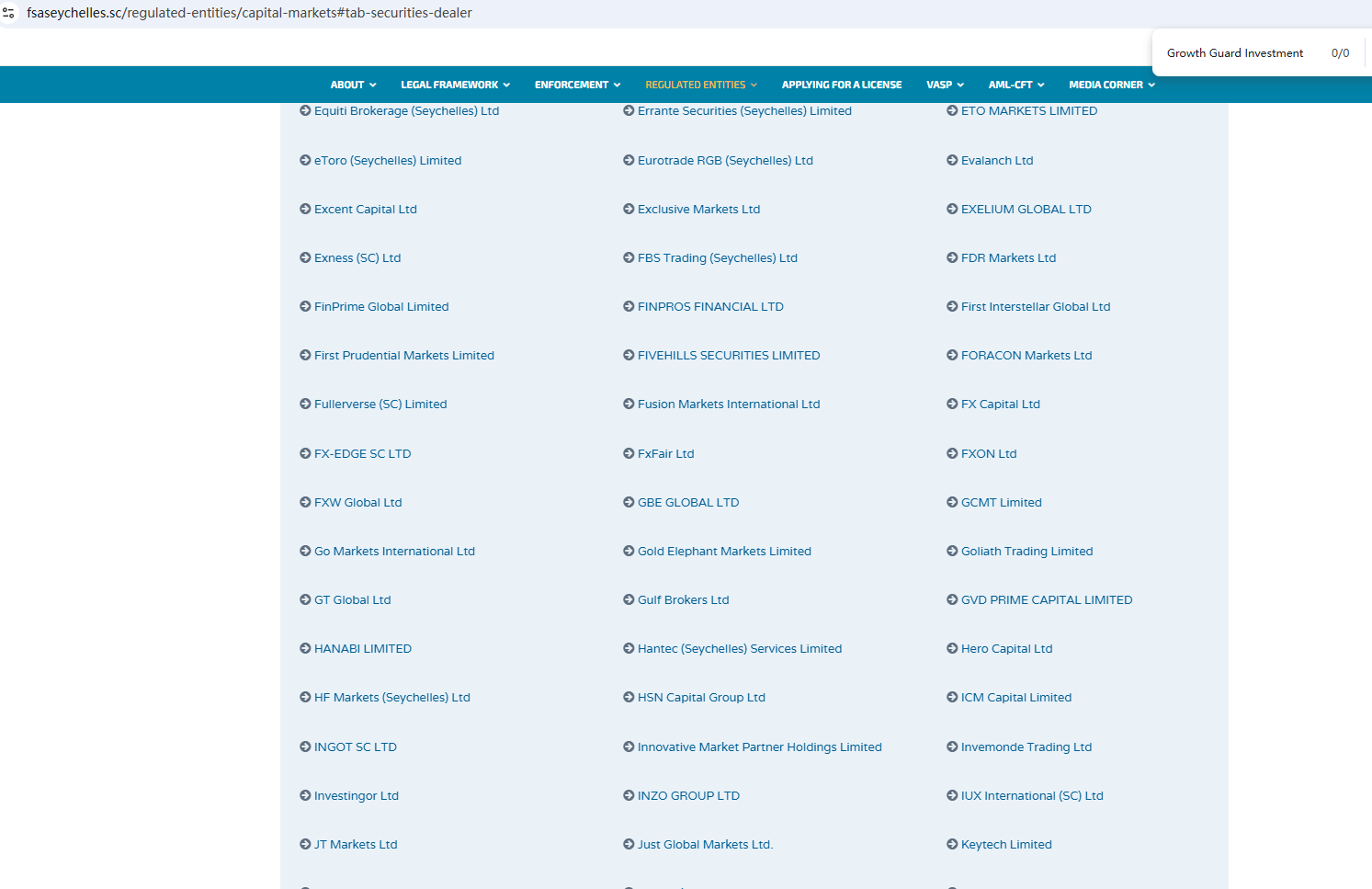Screen dimensions: 1372x889
Task: Open FXON Ltd link
Action: [989, 453]
